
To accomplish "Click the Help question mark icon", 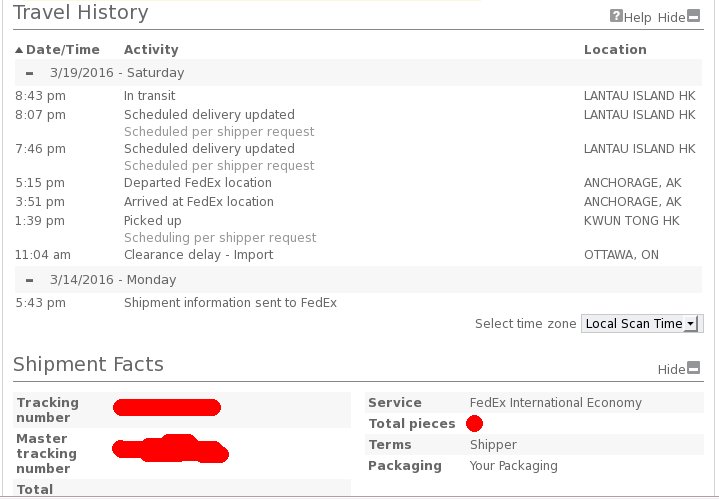I will click(616, 17).
